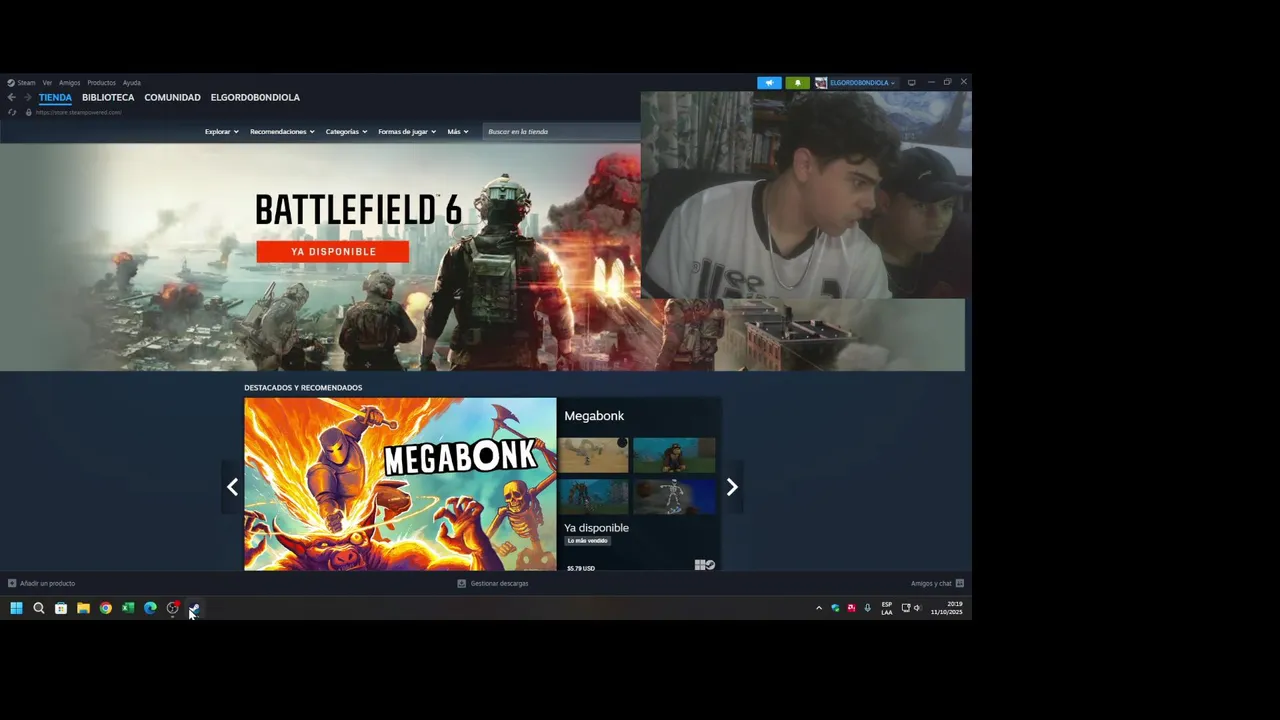
Task: Click the user avatar in the title bar
Action: click(x=821, y=83)
